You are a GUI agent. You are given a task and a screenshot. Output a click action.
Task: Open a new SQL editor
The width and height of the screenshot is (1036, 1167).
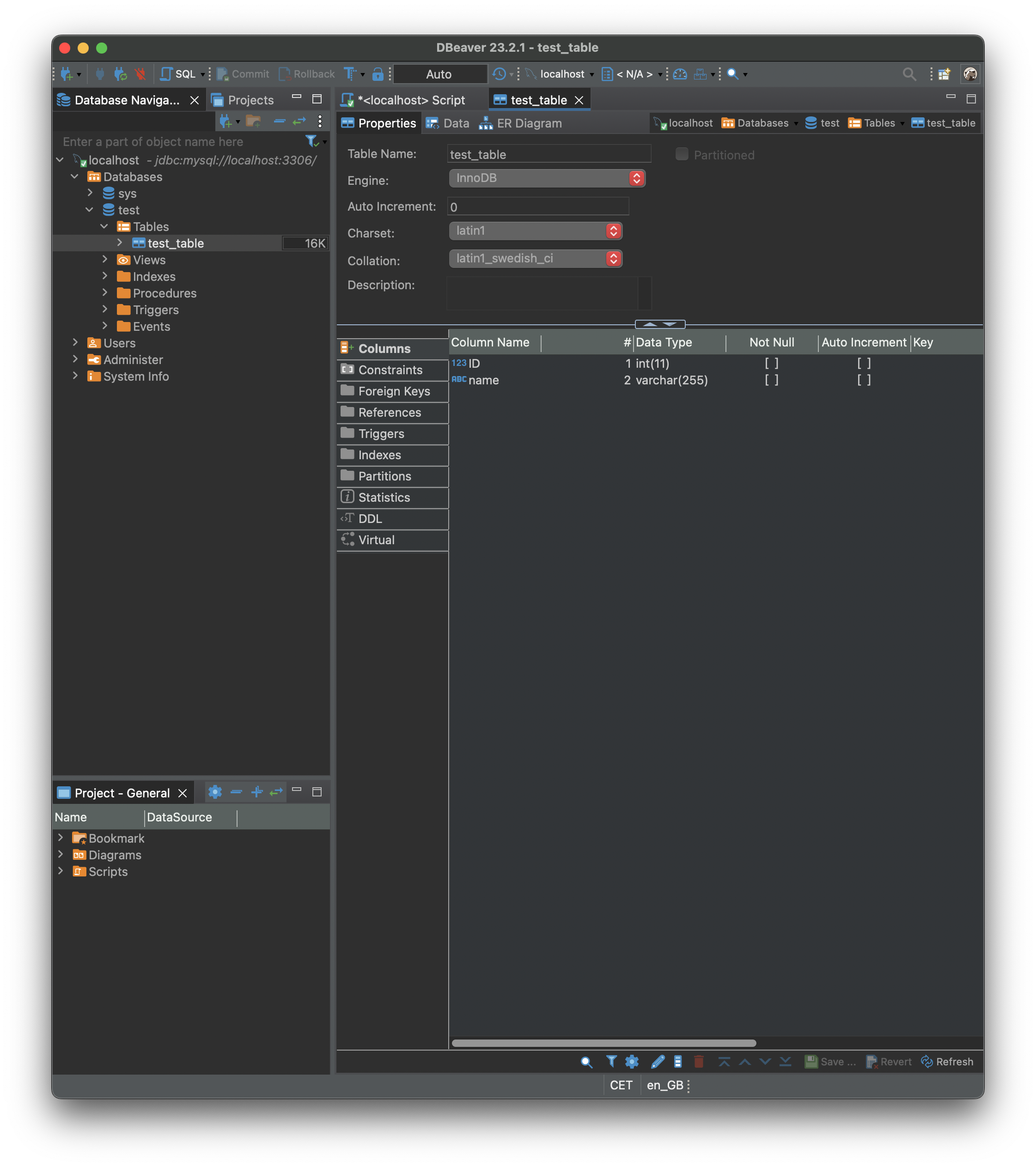click(x=178, y=74)
